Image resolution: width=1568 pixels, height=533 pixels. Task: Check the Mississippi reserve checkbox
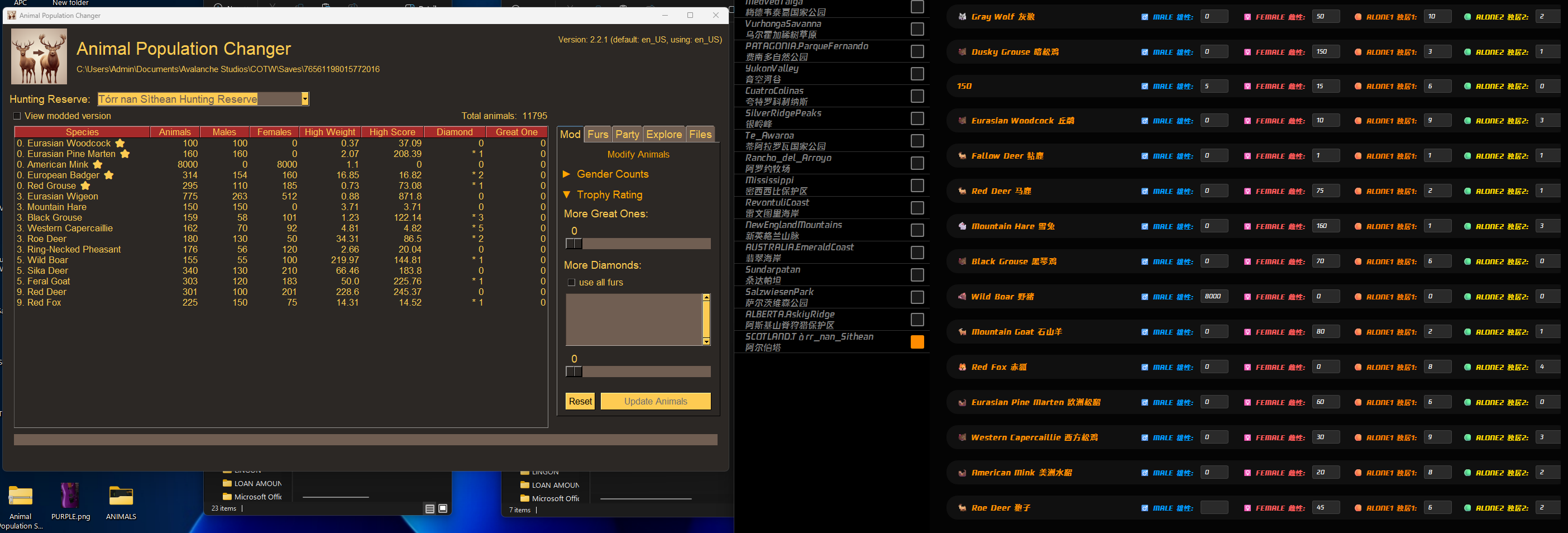click(x=917, y=185)
